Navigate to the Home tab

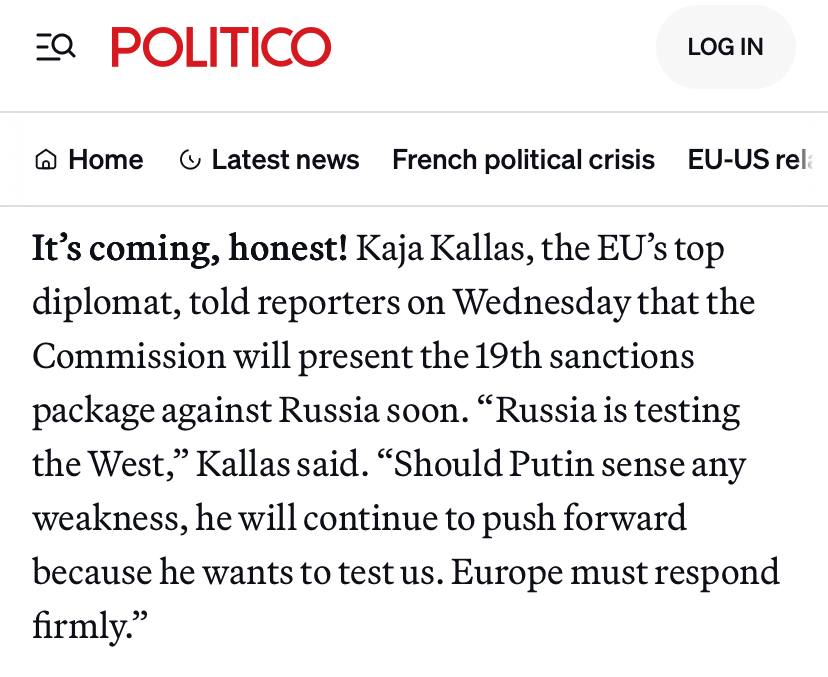[105, 159]
